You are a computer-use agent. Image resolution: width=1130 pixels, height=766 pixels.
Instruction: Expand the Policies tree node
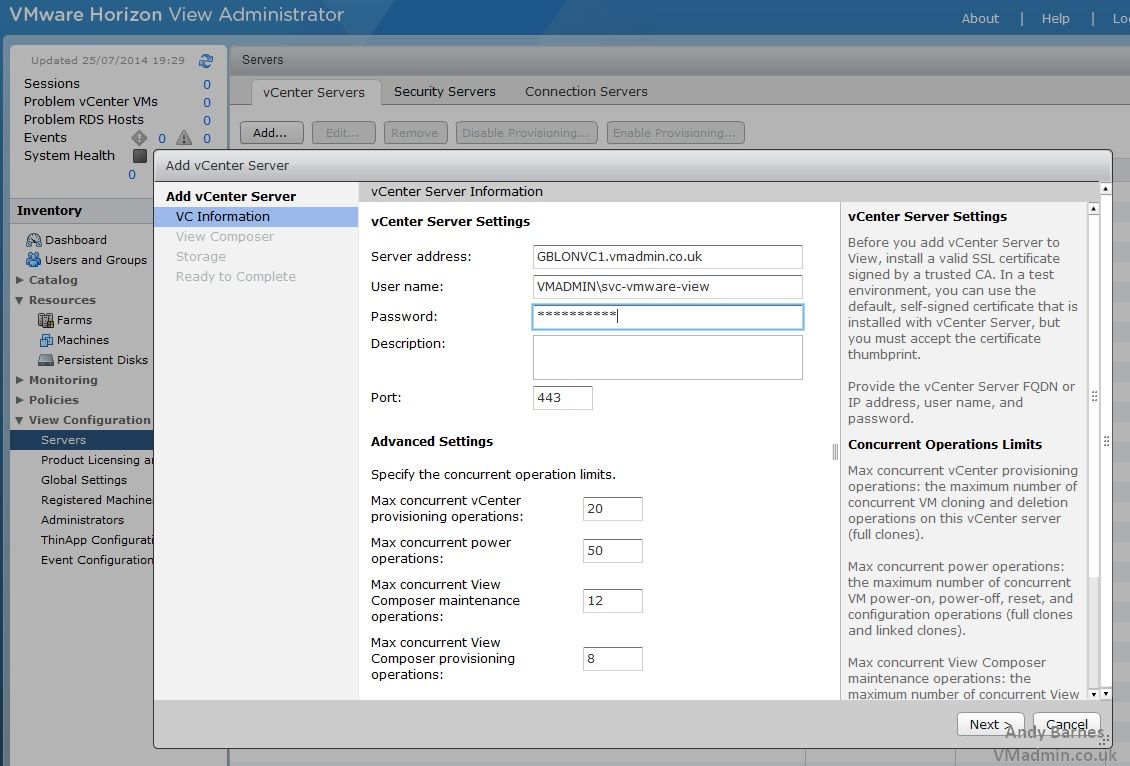[x=20, y=400]
